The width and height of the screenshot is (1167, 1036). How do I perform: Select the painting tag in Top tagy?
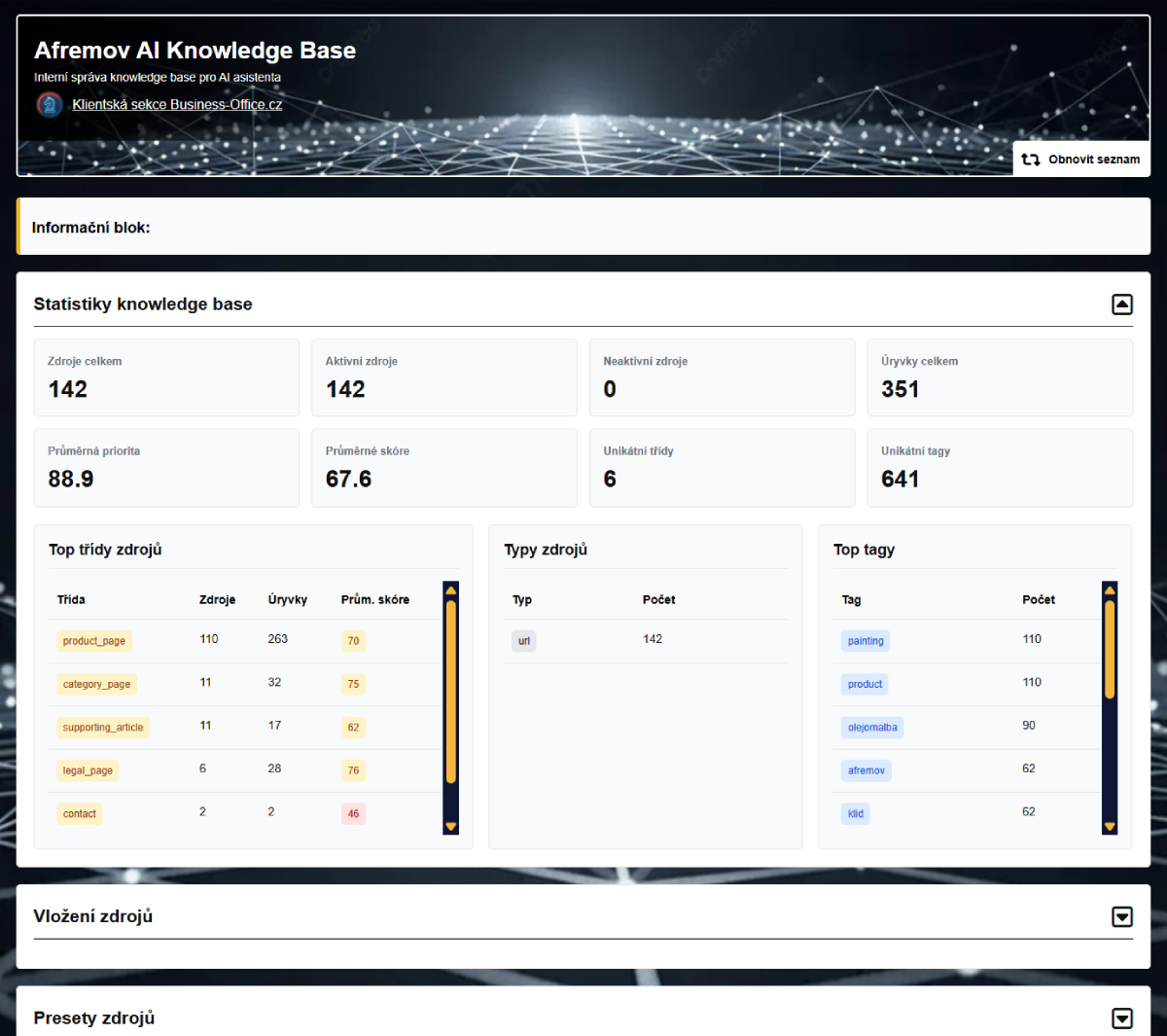click(x=865, y=640)
